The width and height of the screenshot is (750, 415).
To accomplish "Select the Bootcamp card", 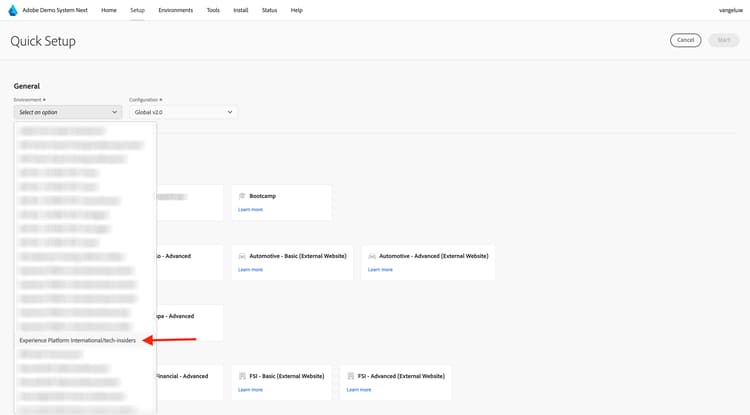I will coord(282,203).
